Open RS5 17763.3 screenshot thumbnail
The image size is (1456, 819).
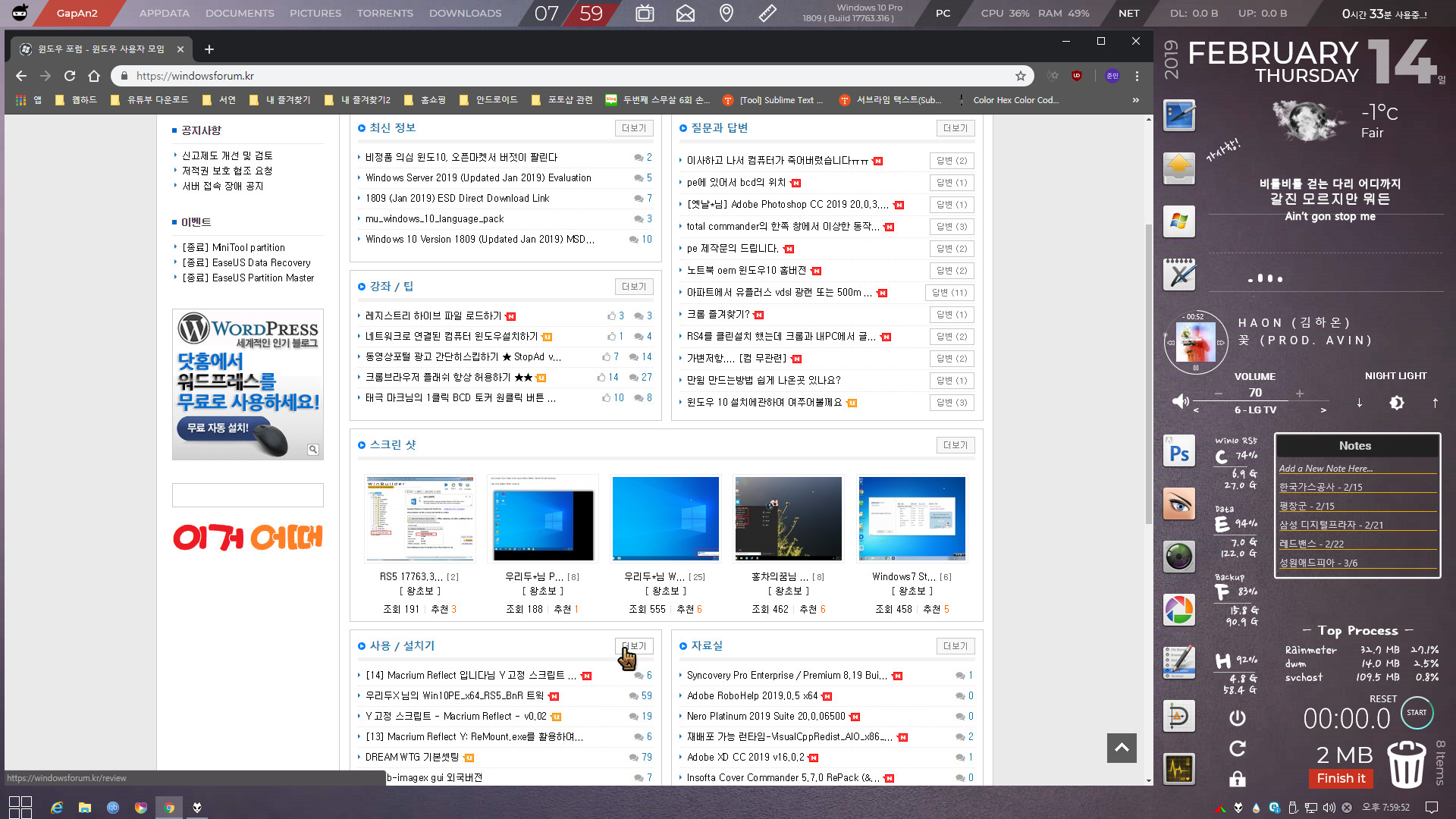419,519
